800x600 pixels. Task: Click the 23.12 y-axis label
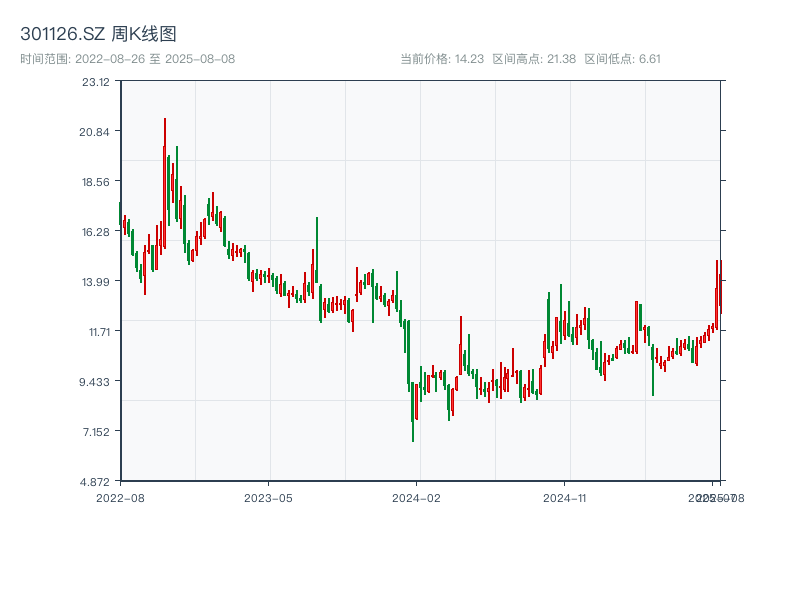96,81
